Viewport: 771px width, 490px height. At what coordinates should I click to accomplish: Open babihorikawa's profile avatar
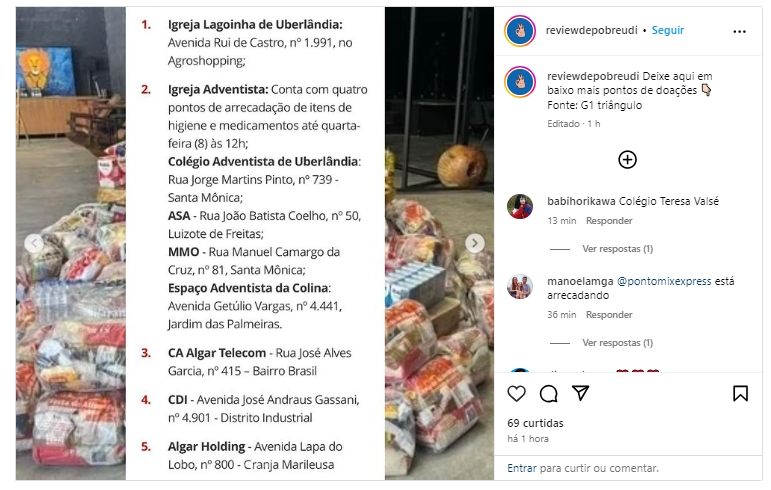point(520,206)
